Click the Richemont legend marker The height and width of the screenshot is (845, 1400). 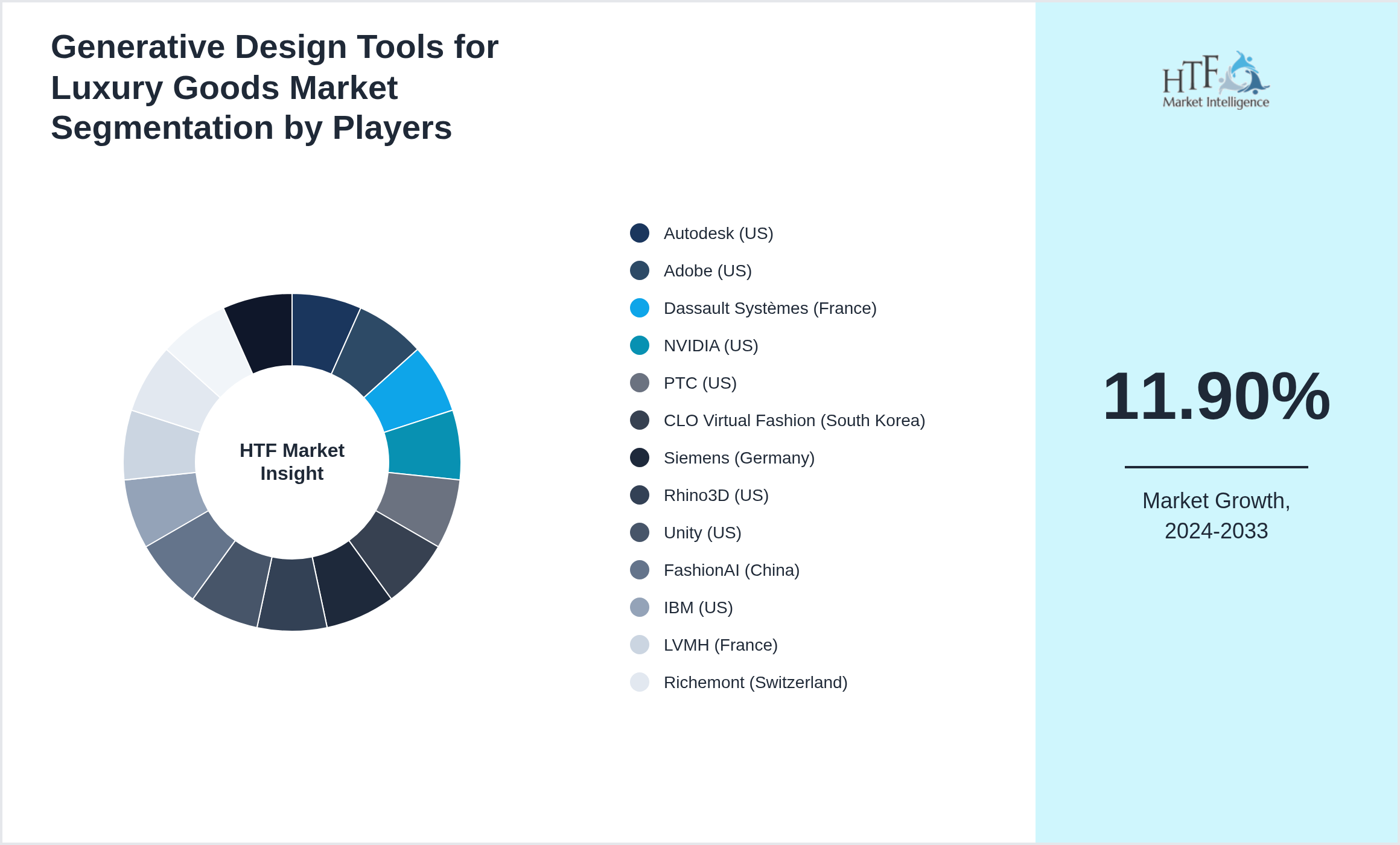[638, 682]
